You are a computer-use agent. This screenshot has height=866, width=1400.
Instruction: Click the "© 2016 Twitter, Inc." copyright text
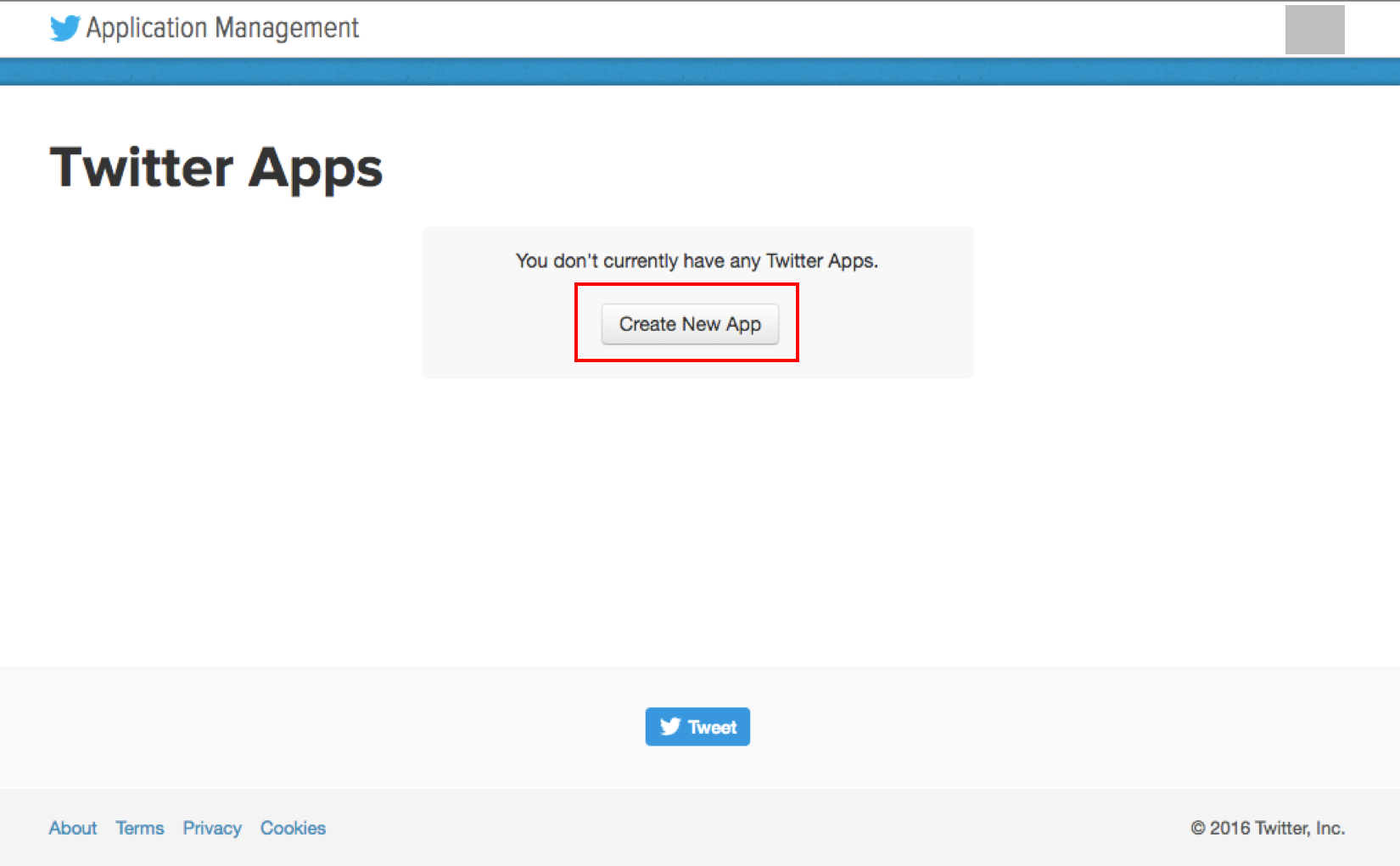click(x=1268, y=828)
